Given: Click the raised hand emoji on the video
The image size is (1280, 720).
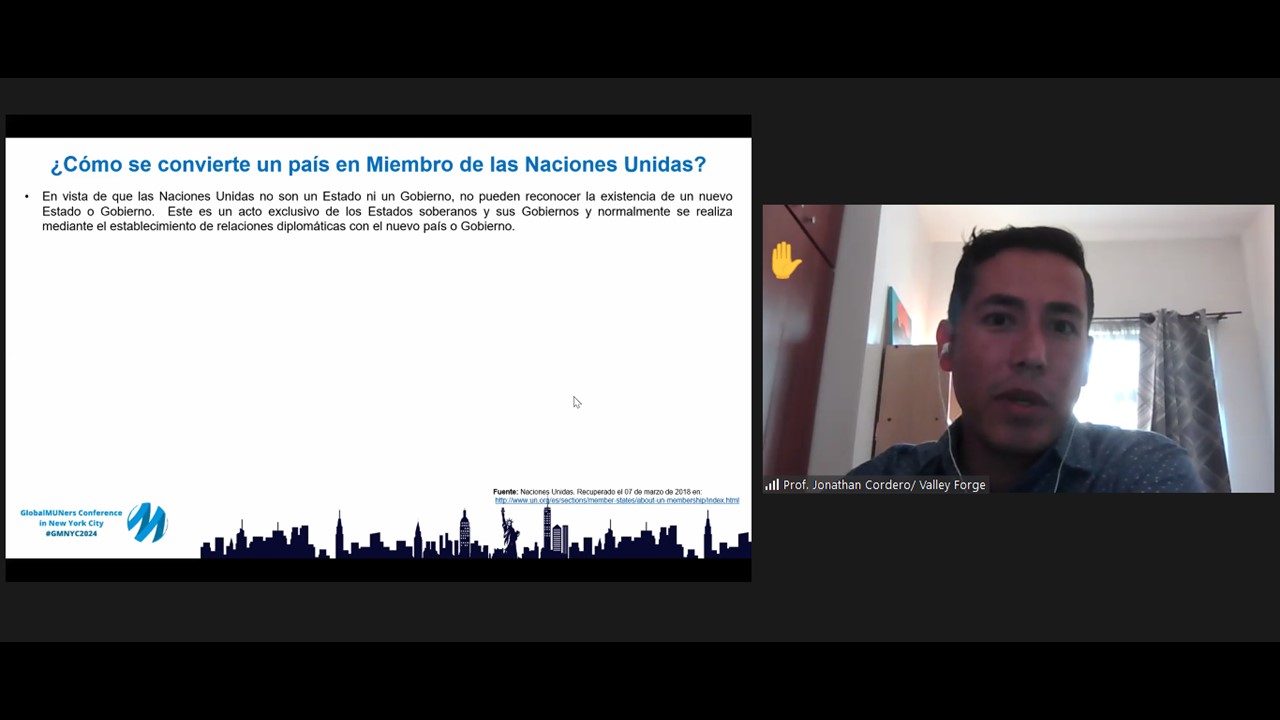Looking at the screenshot, I should coord(786,261).
